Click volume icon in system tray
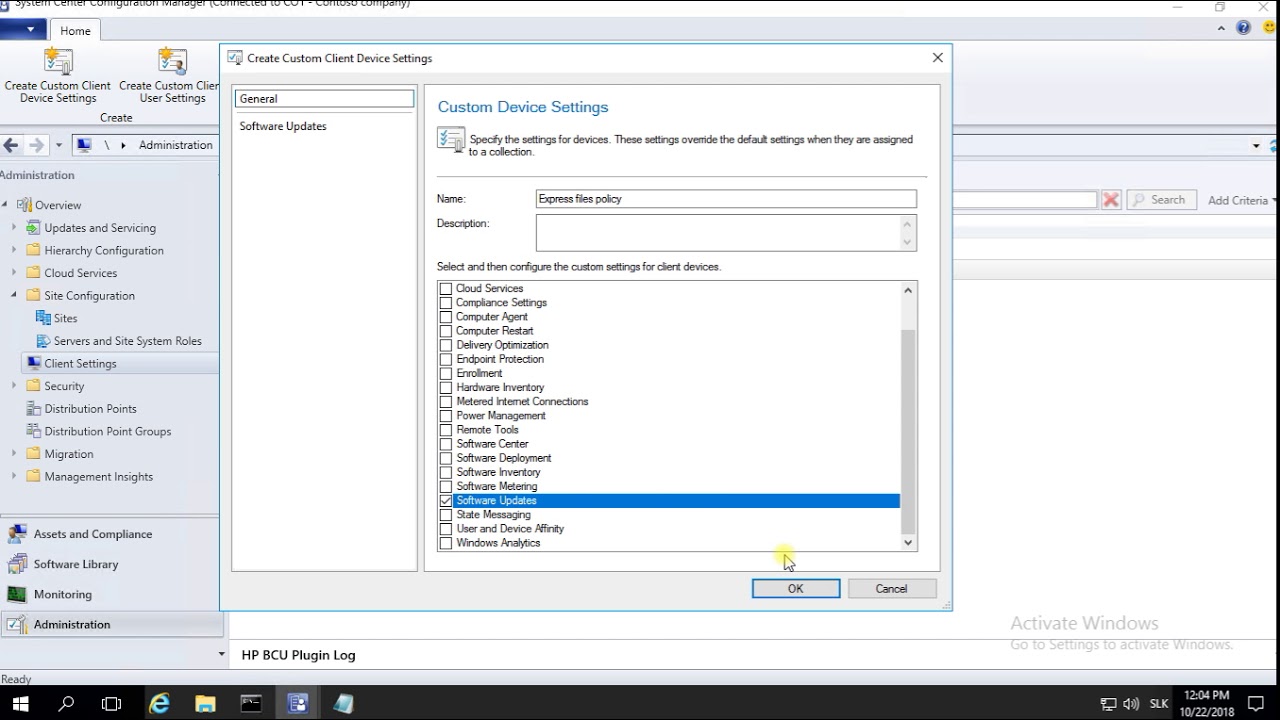1280x720 pixels. (1131, 704)
